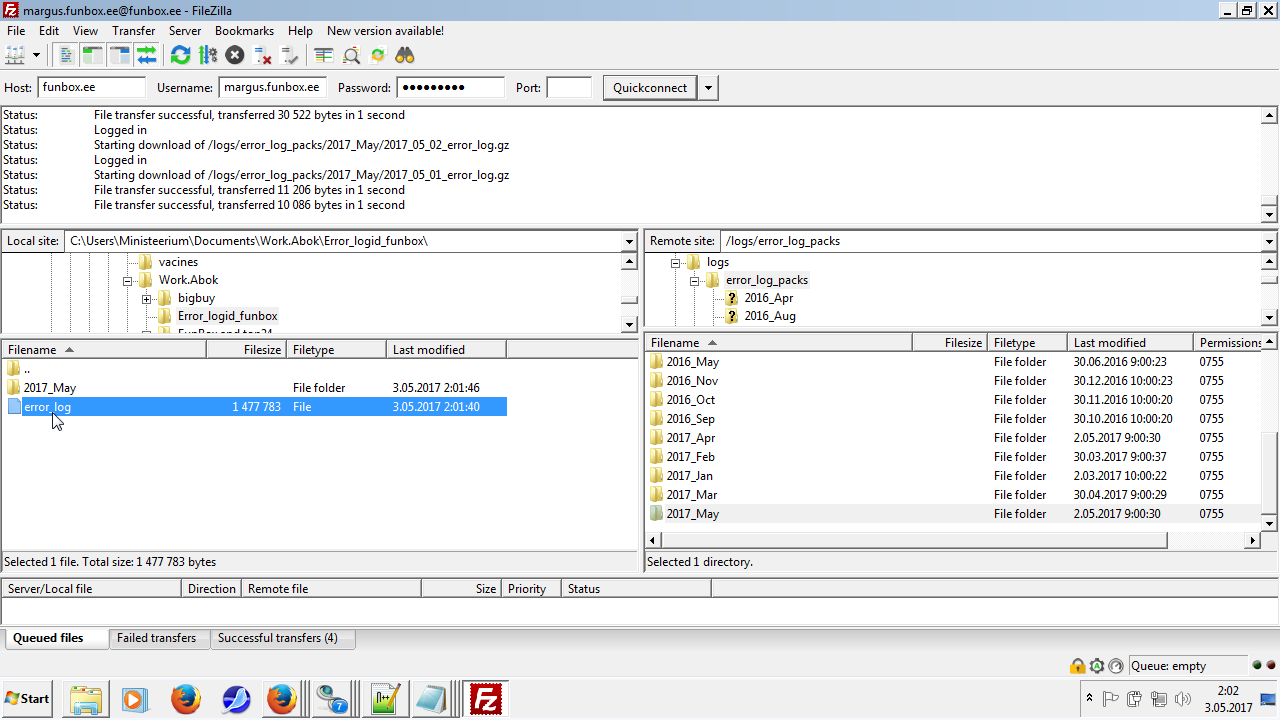The height and width of the screenshot is (720, 1280).
Task: Click the synchronized browsing icon
Action: pyautogui.click(x=378, y=55)
